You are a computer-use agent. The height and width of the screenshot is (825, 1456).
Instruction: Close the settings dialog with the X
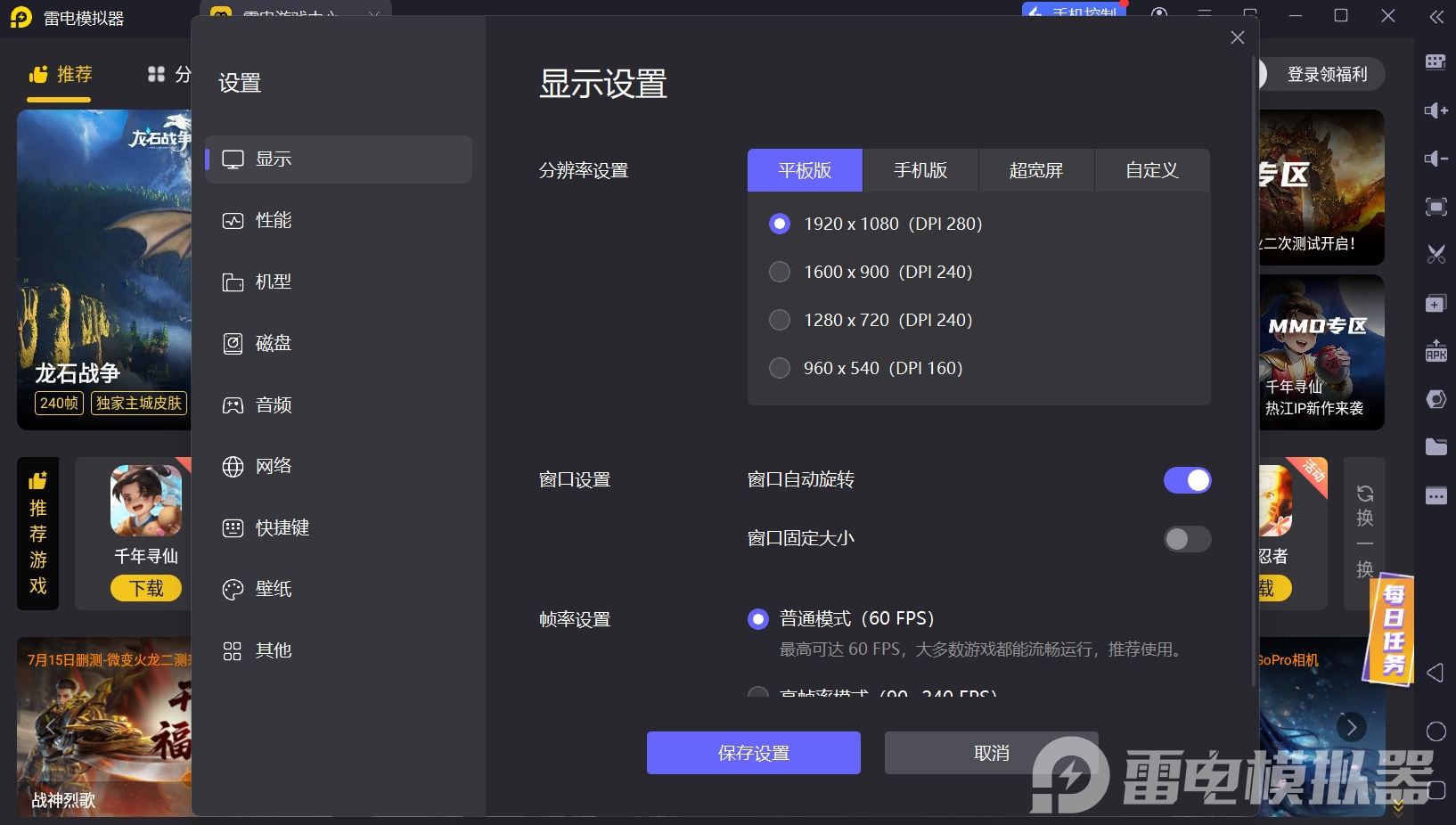(1237, 37)
